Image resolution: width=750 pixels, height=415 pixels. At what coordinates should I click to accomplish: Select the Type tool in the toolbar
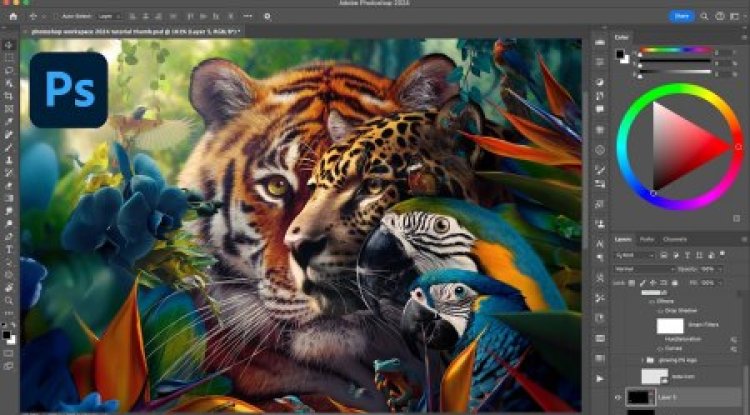[x=9, y=249]
